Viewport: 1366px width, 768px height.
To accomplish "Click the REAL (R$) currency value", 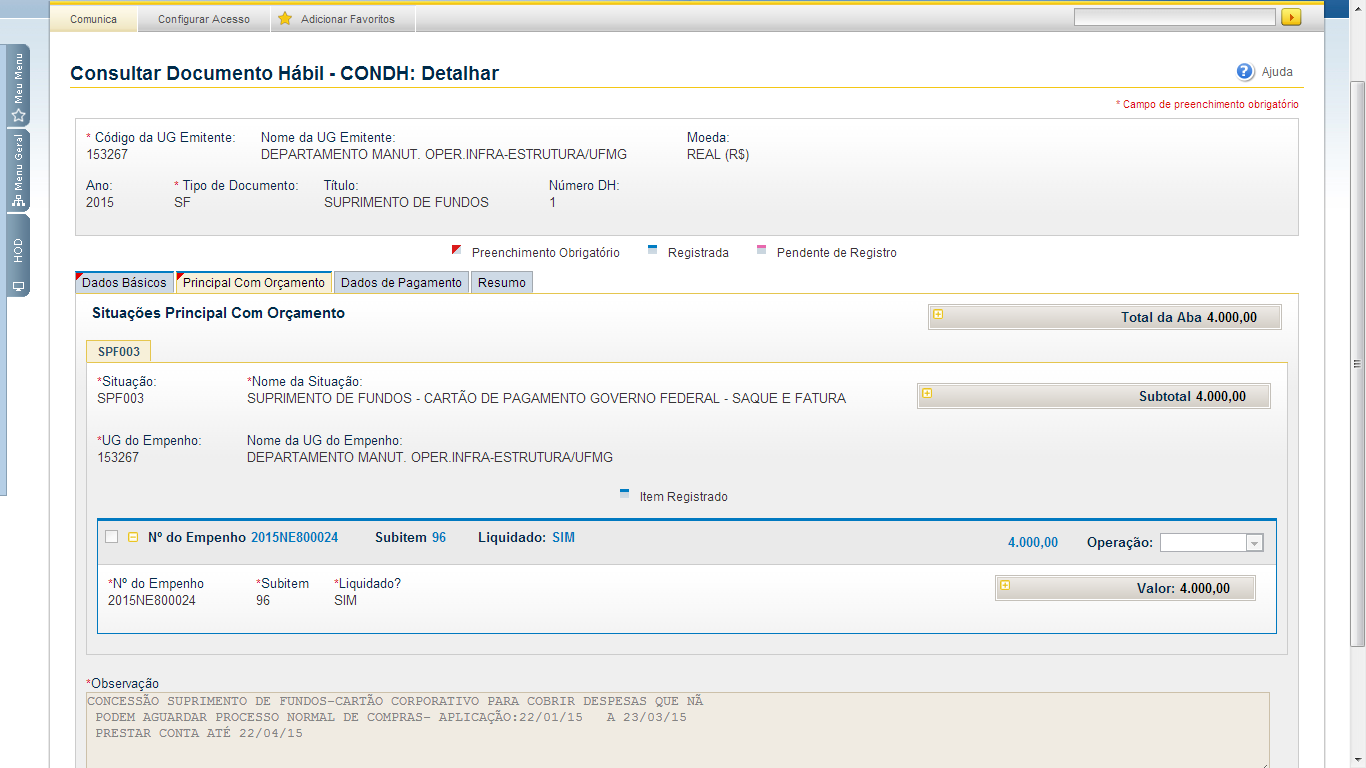I will pyautogui.click(x=718, y=155).
